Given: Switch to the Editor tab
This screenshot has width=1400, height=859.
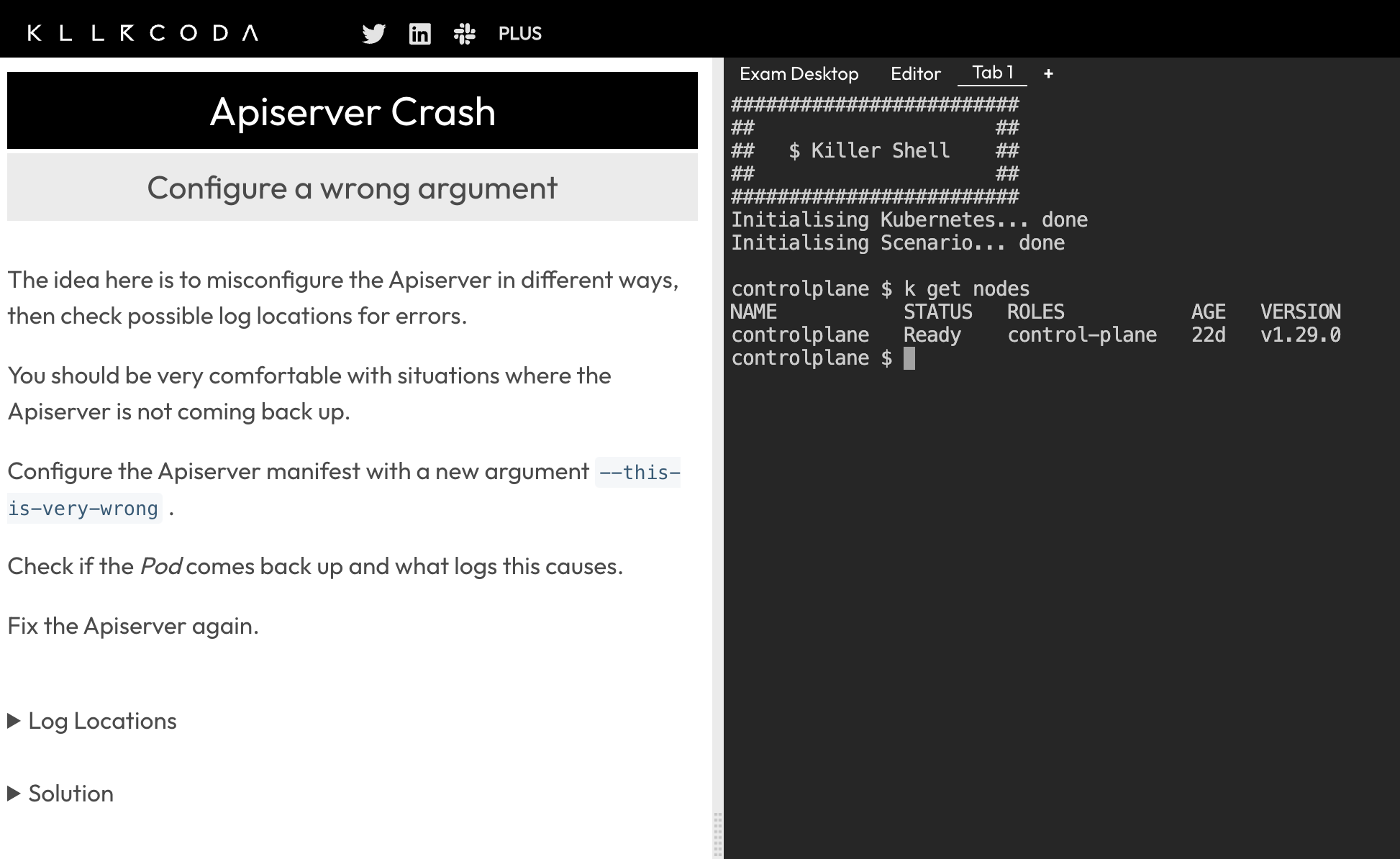Looking at the screenshot, I should (x=915, y=73).
